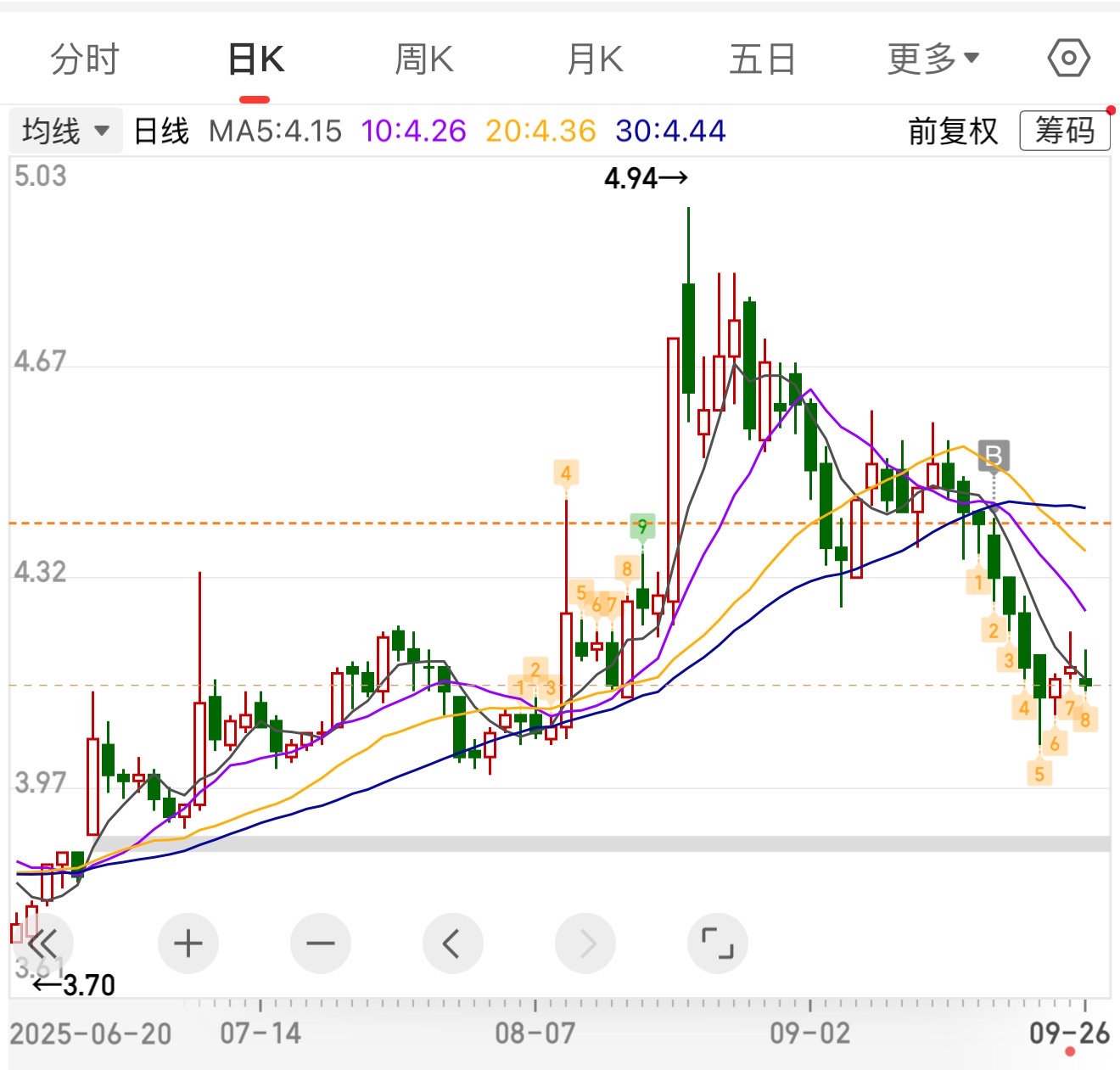The image size is (1120, 1070).
Task: Expand the 更多 period menu
Action: pyautogui.click(x=932, y=59)
